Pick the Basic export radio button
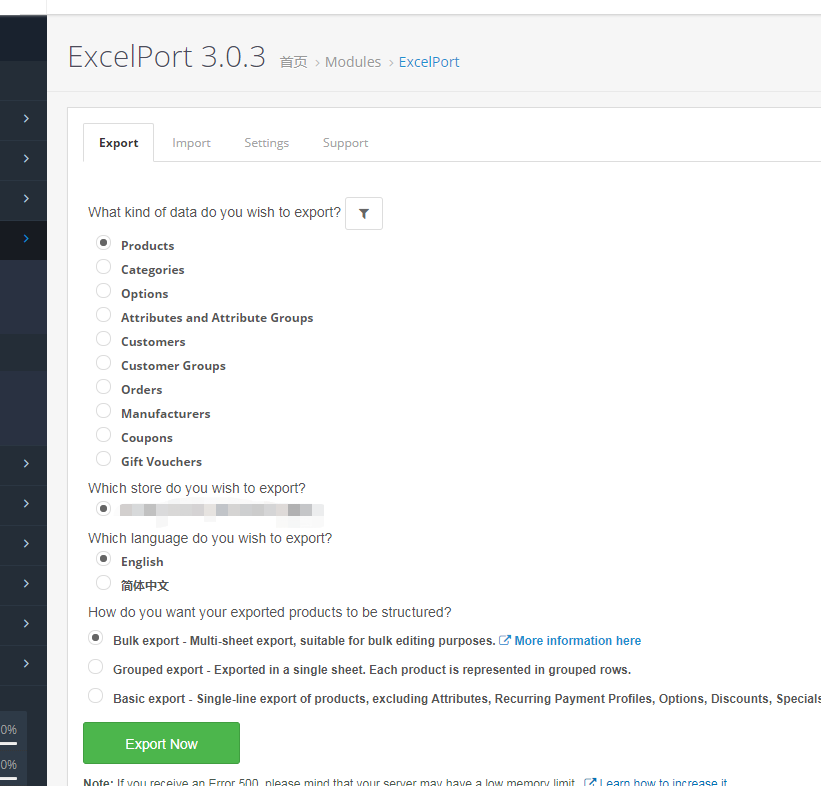This screenshot has height=786, width=821. (x=95, y=696)
